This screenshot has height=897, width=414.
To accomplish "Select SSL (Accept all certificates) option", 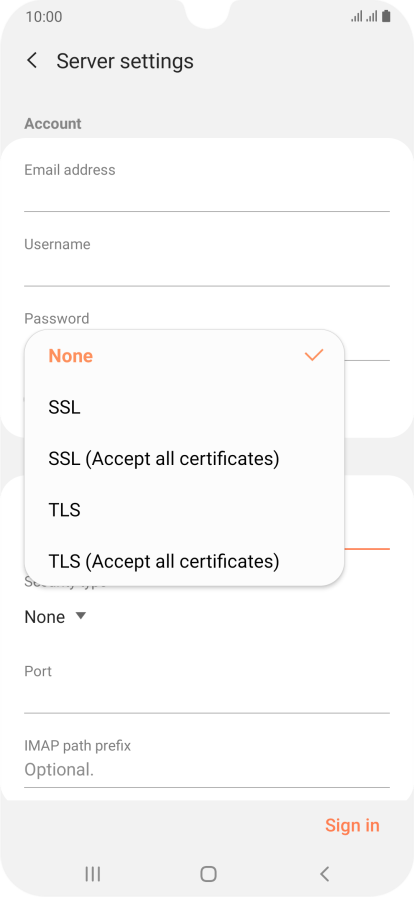I will (184, 459).
